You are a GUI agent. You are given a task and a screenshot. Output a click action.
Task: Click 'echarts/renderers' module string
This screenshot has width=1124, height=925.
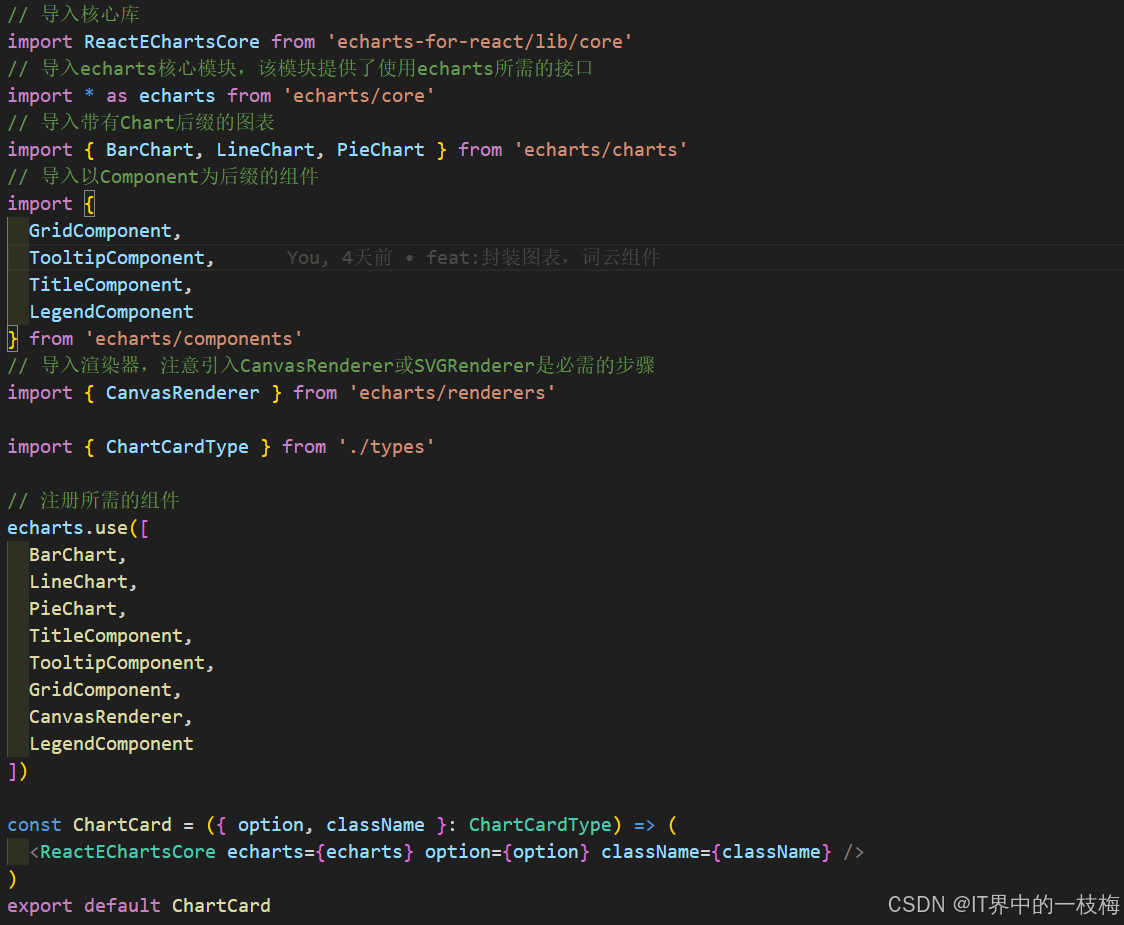pos(452,393)
